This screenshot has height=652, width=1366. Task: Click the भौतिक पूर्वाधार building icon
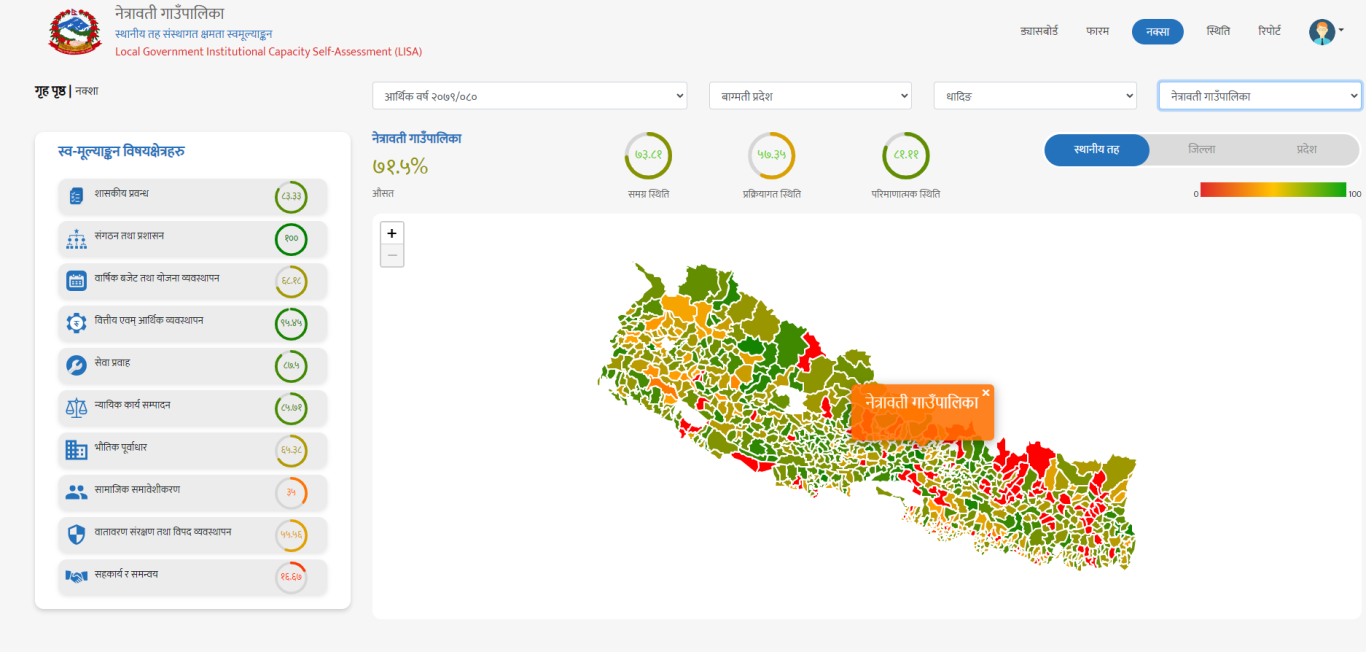pyautogui.click(x=76, y=450)
